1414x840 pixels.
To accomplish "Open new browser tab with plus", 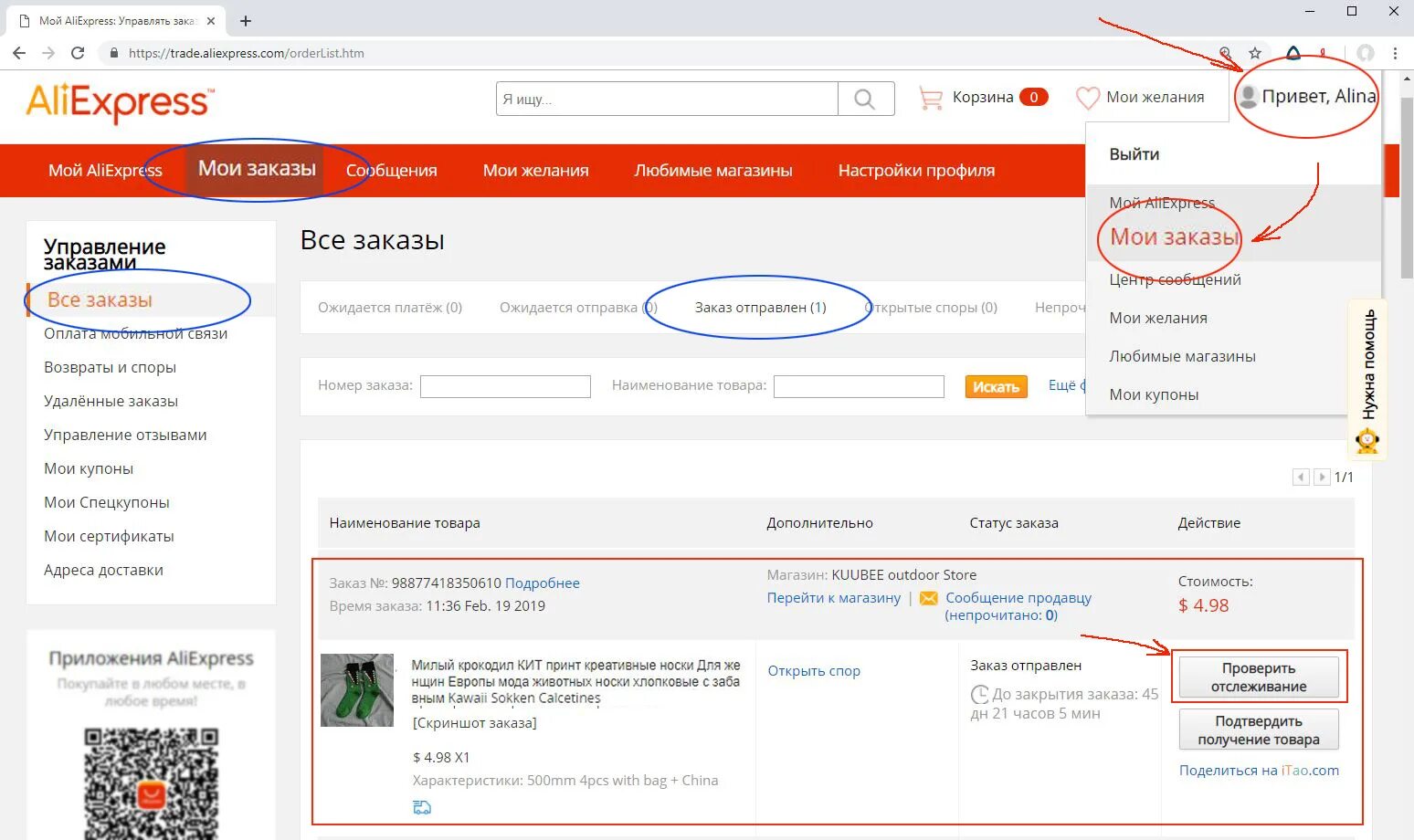I will coord(246,20).
